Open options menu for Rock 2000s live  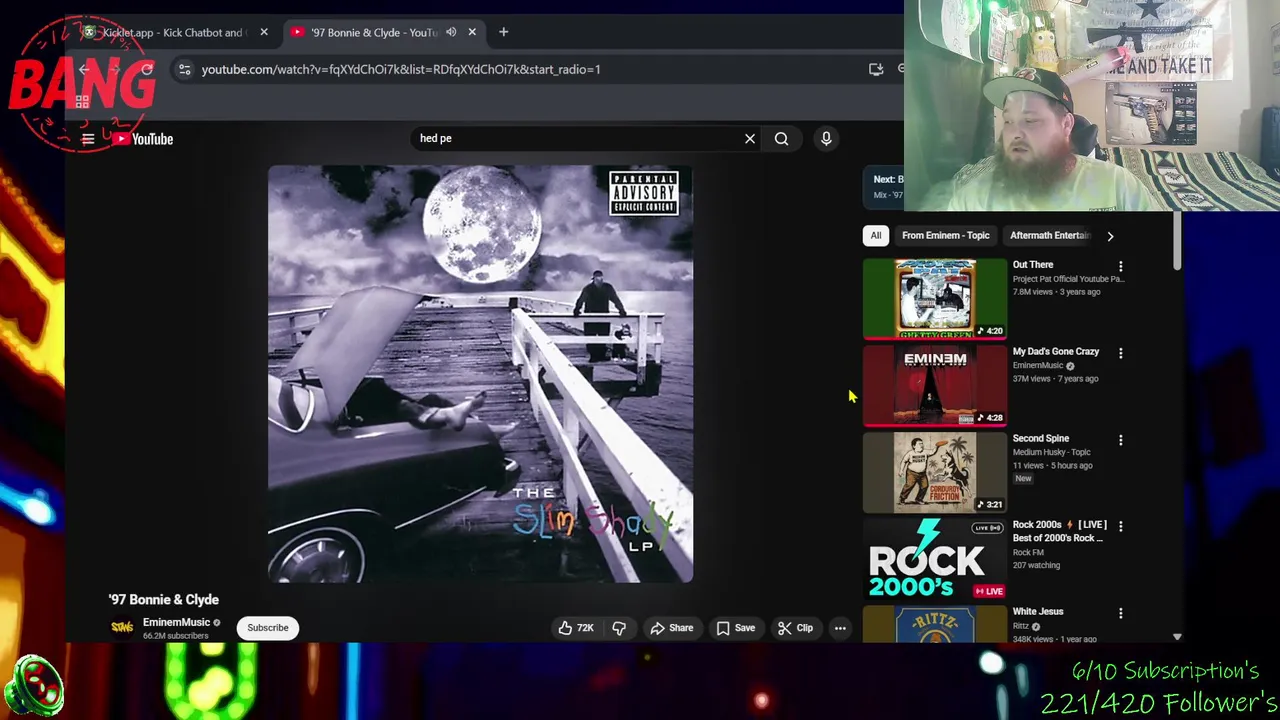click(x=1121, y=526)
